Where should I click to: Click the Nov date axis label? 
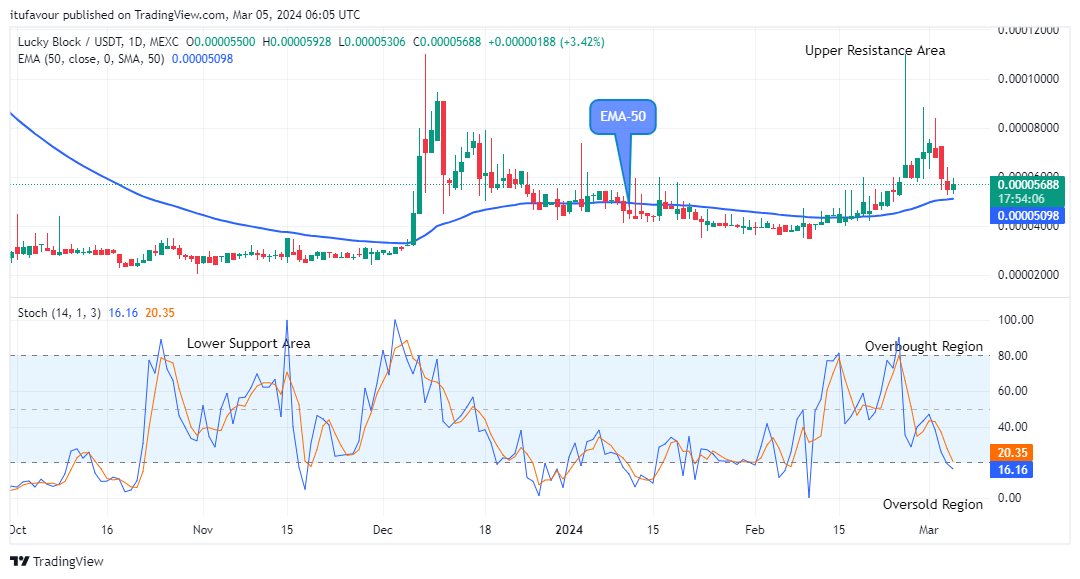click(x=202, y=529)
